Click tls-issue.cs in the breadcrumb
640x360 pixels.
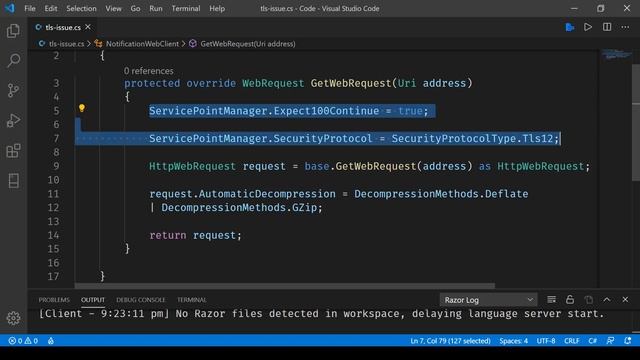[66, 44]
